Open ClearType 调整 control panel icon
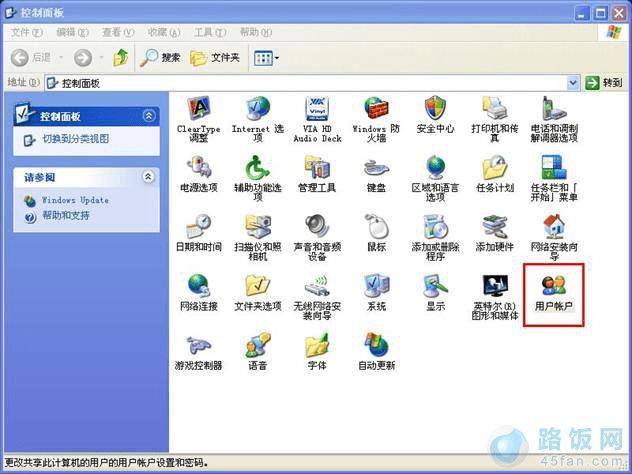Screen dimensions: 632x474 pos(199,109)
